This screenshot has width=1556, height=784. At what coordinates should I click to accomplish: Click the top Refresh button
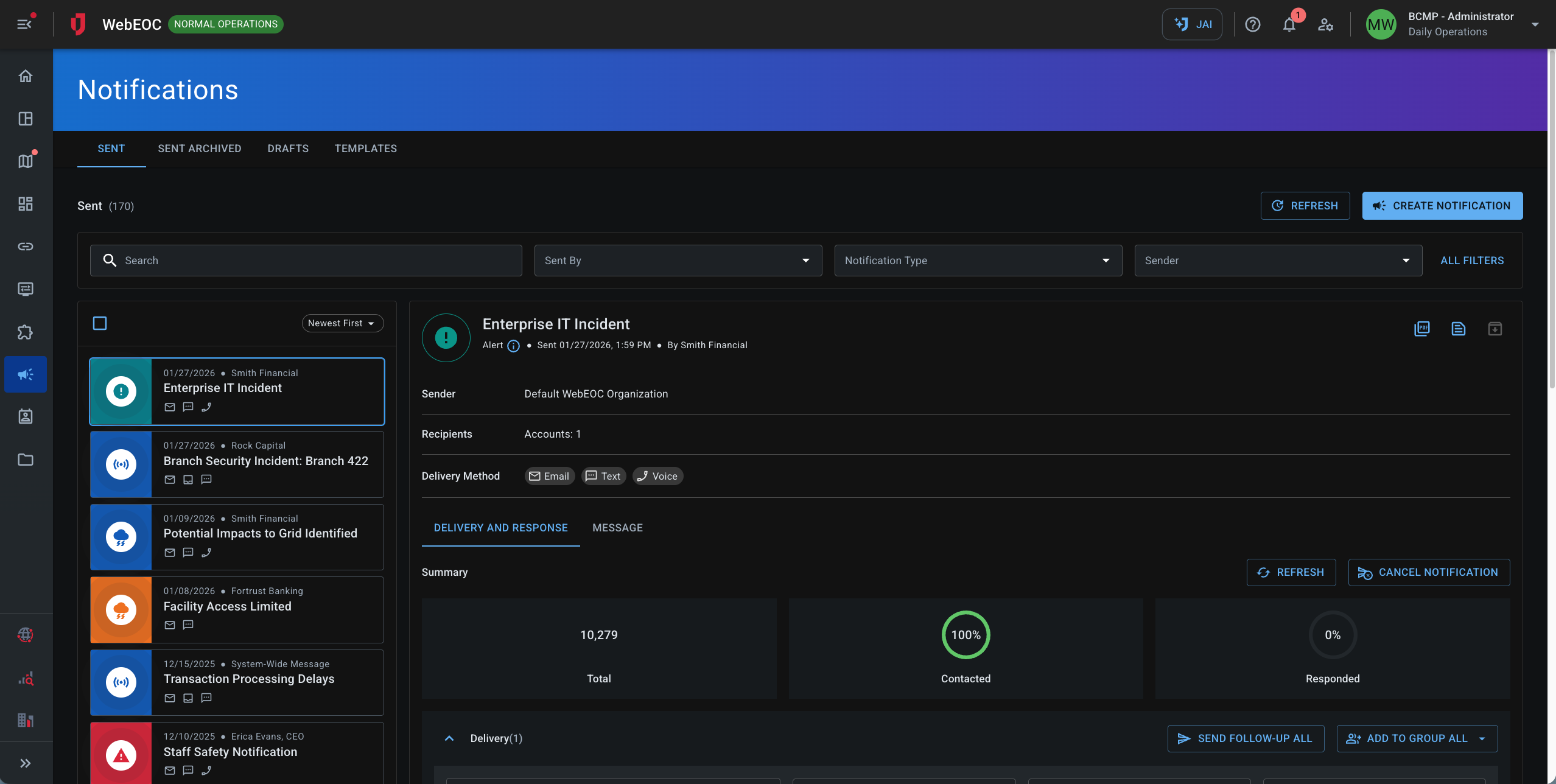point(1305,206)
